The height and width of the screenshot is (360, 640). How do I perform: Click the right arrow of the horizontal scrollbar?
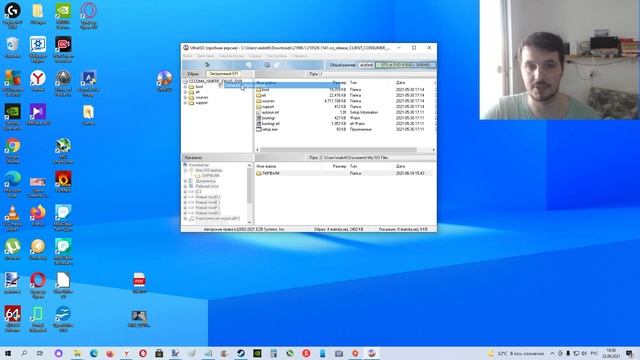(433, 150)
